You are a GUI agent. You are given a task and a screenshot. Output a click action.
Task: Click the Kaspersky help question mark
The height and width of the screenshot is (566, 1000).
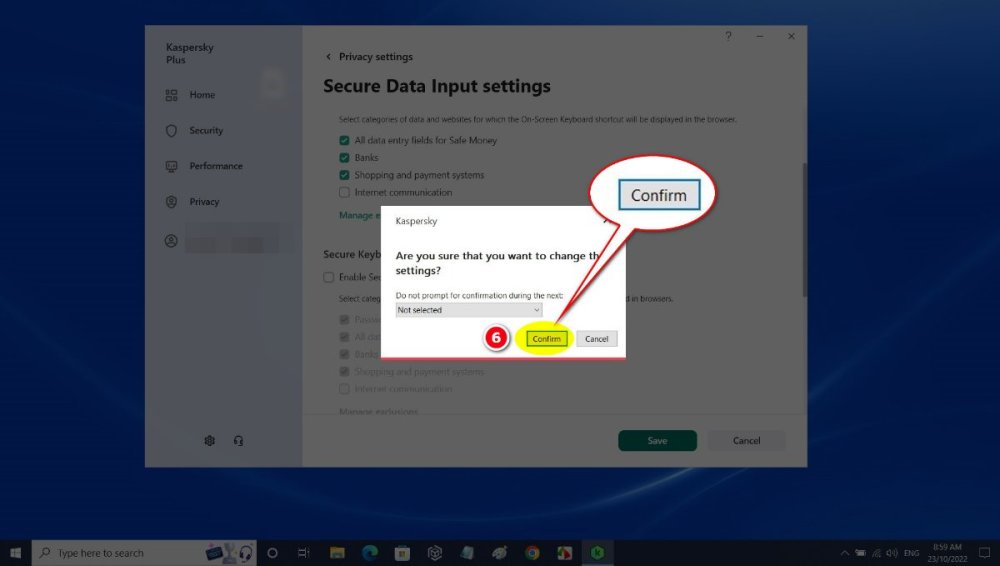pos(728,36)
